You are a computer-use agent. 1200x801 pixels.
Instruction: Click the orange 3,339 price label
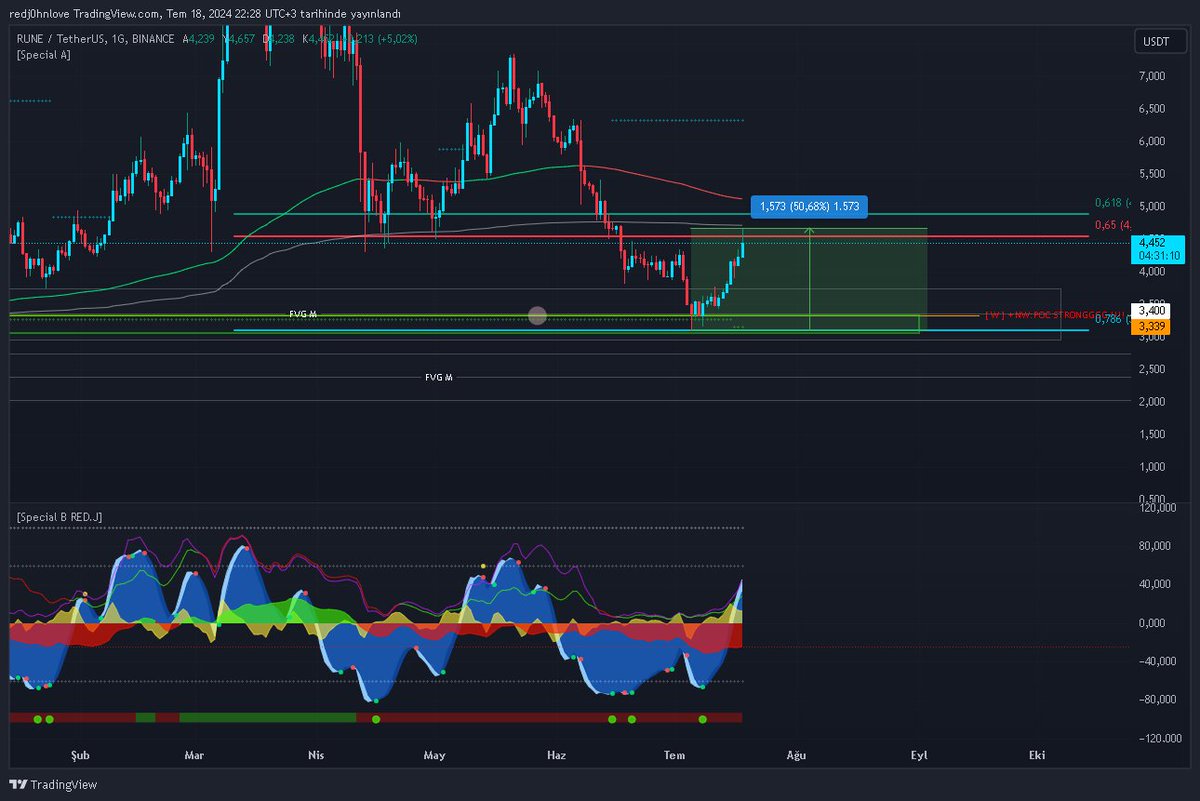point(1150,326)
